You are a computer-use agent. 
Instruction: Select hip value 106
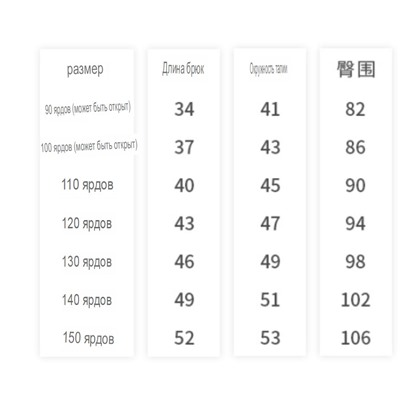coord(355,338)
